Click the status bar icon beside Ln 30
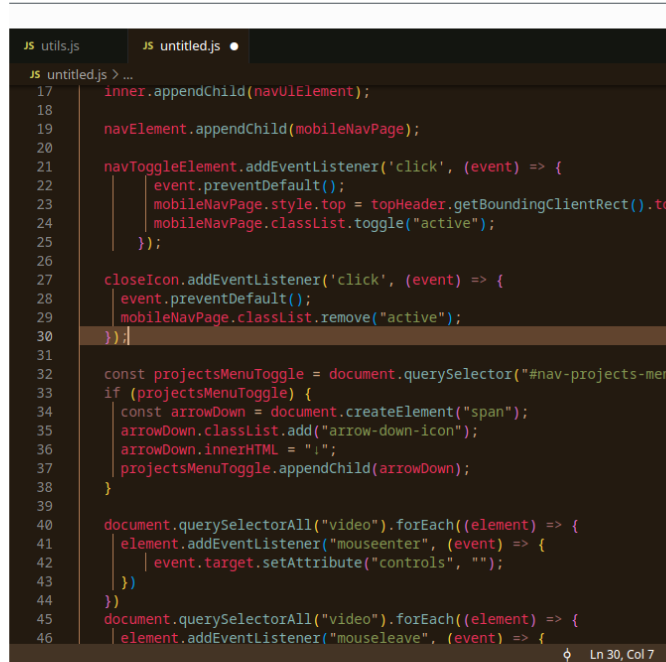Screen dimensions: 666x662 tap(567, 655)
